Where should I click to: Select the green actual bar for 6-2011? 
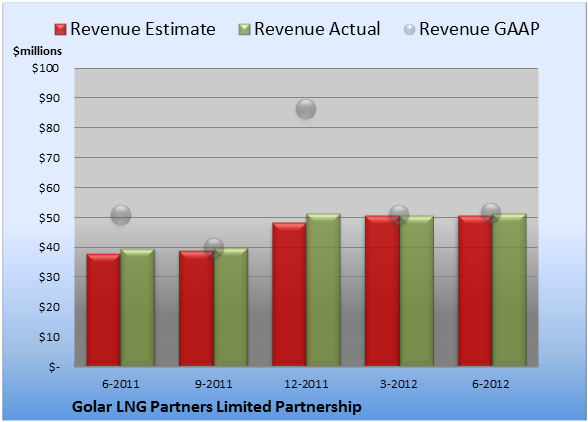138,308
